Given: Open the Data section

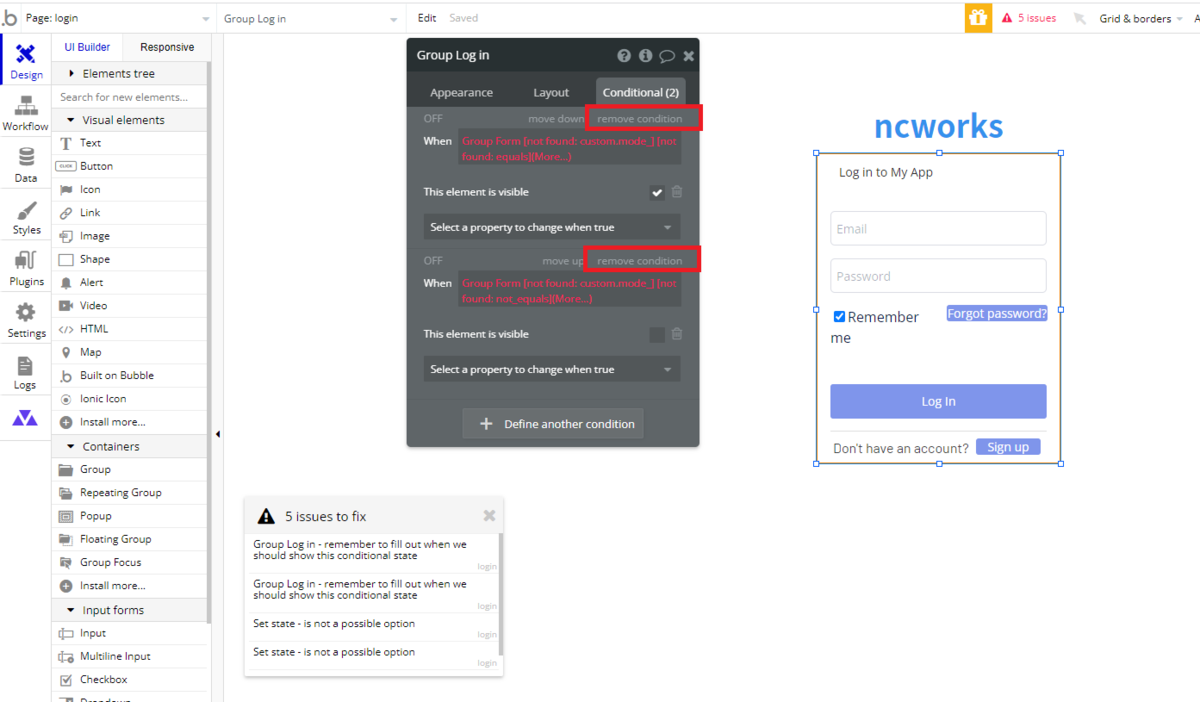Looking at the screenshot, I should (x=26, y=166).
